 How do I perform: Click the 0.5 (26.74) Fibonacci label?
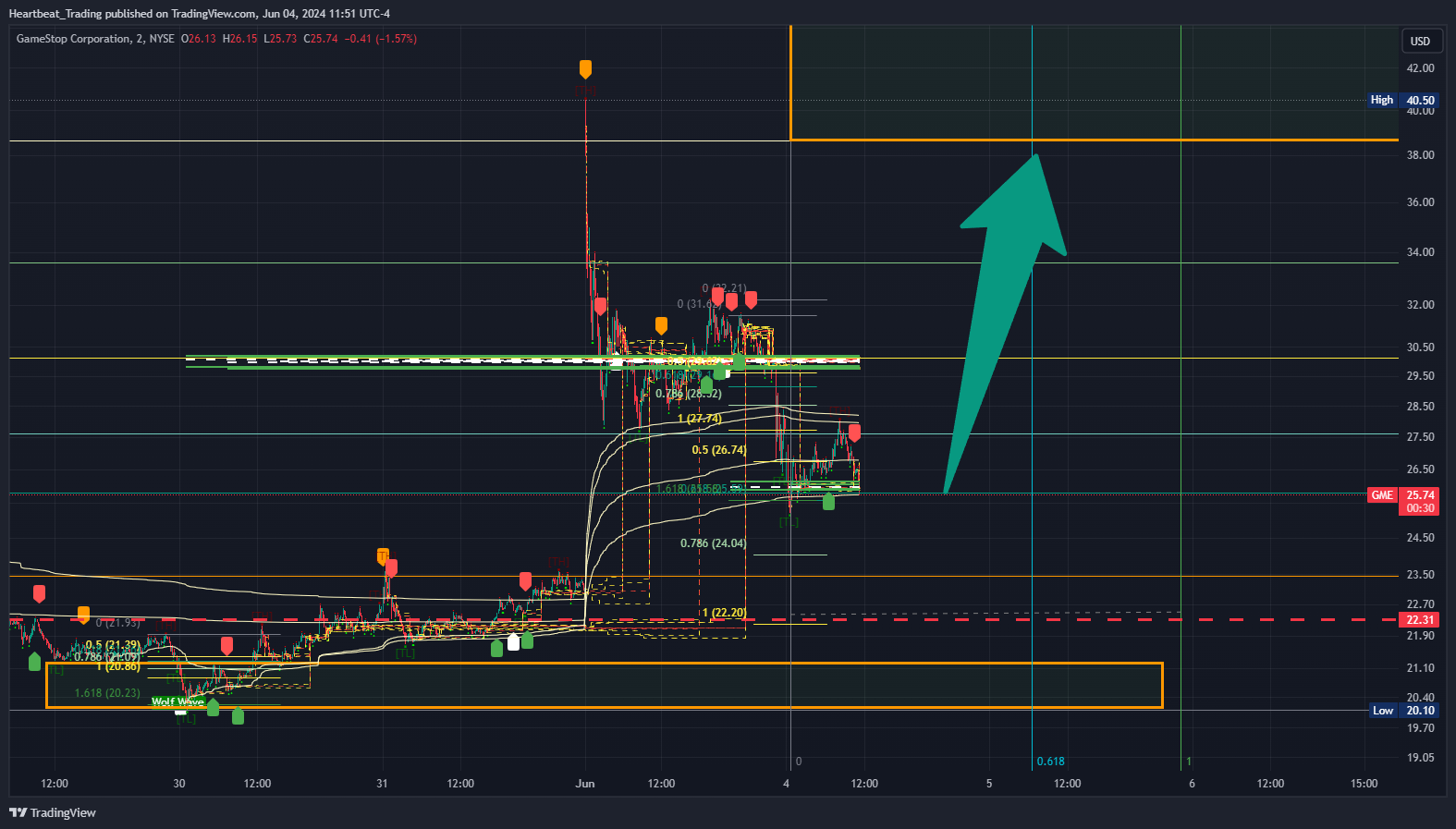[x=719, y=450]
